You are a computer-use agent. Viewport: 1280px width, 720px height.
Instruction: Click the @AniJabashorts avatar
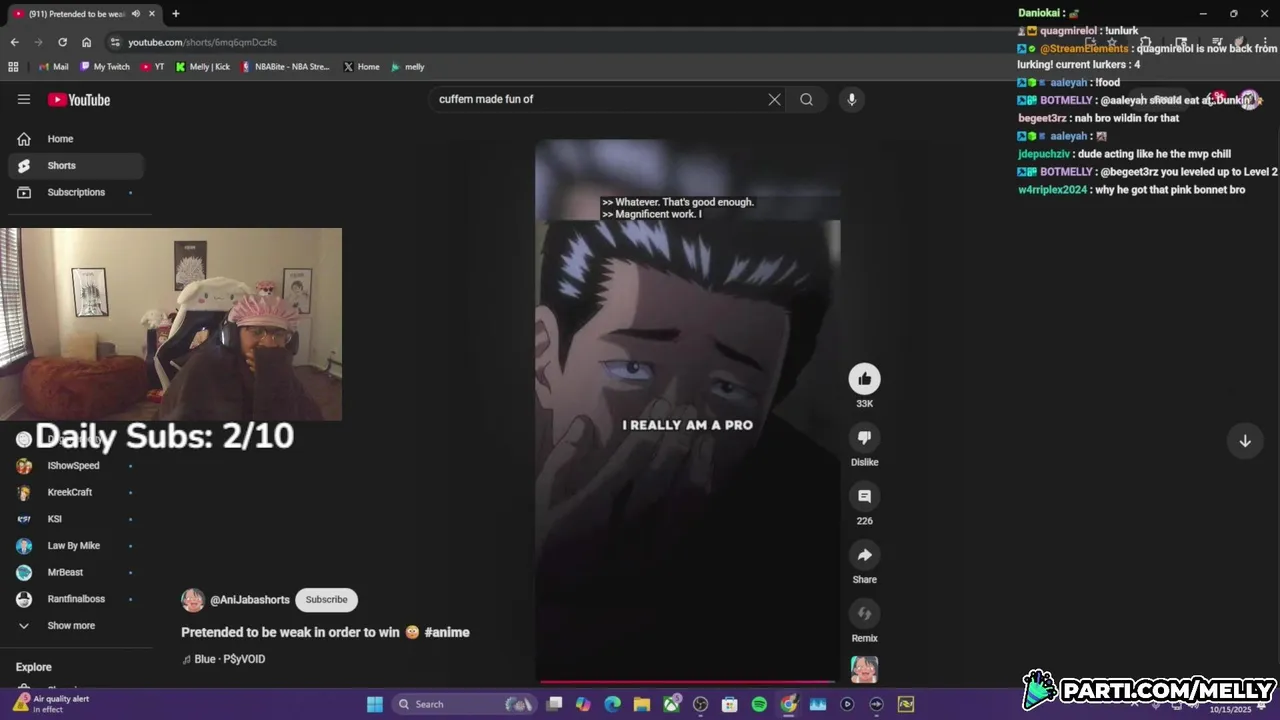click(x=192, y=600)
